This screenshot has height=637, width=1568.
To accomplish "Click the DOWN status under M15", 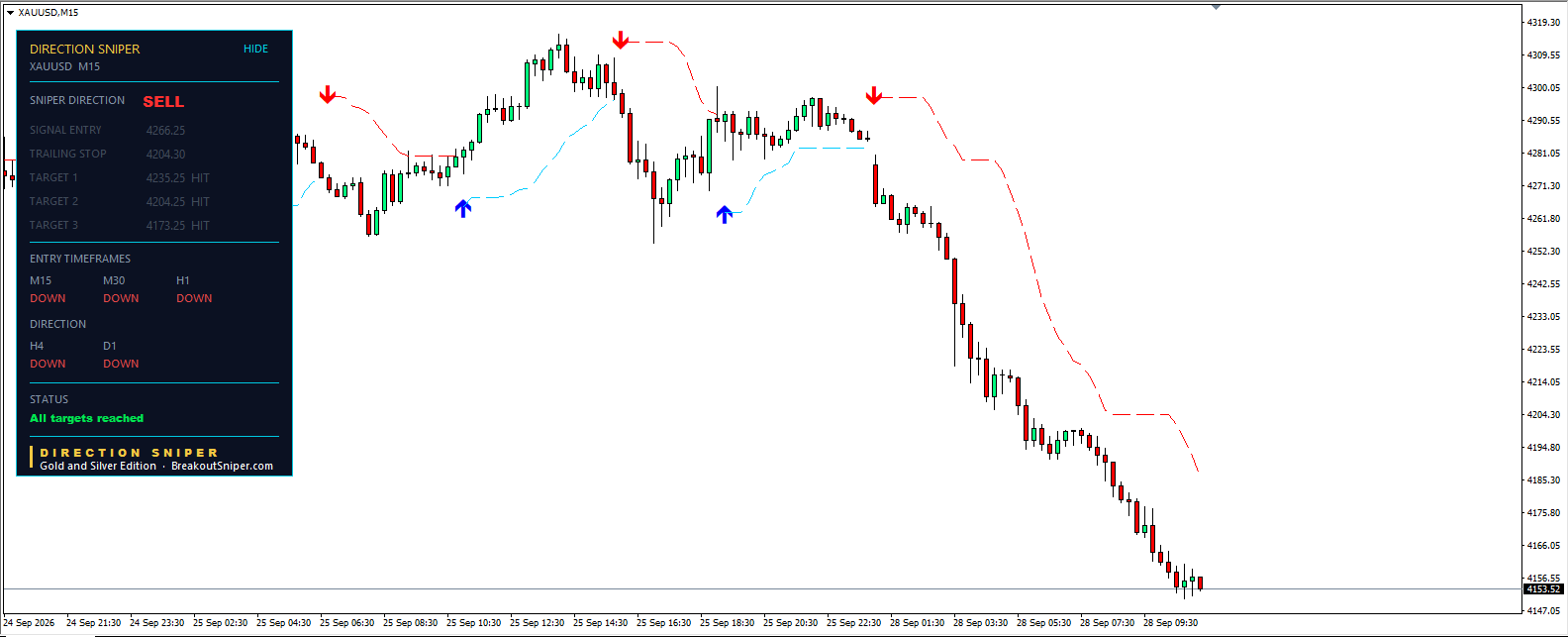I will click(x=48, y=298).
